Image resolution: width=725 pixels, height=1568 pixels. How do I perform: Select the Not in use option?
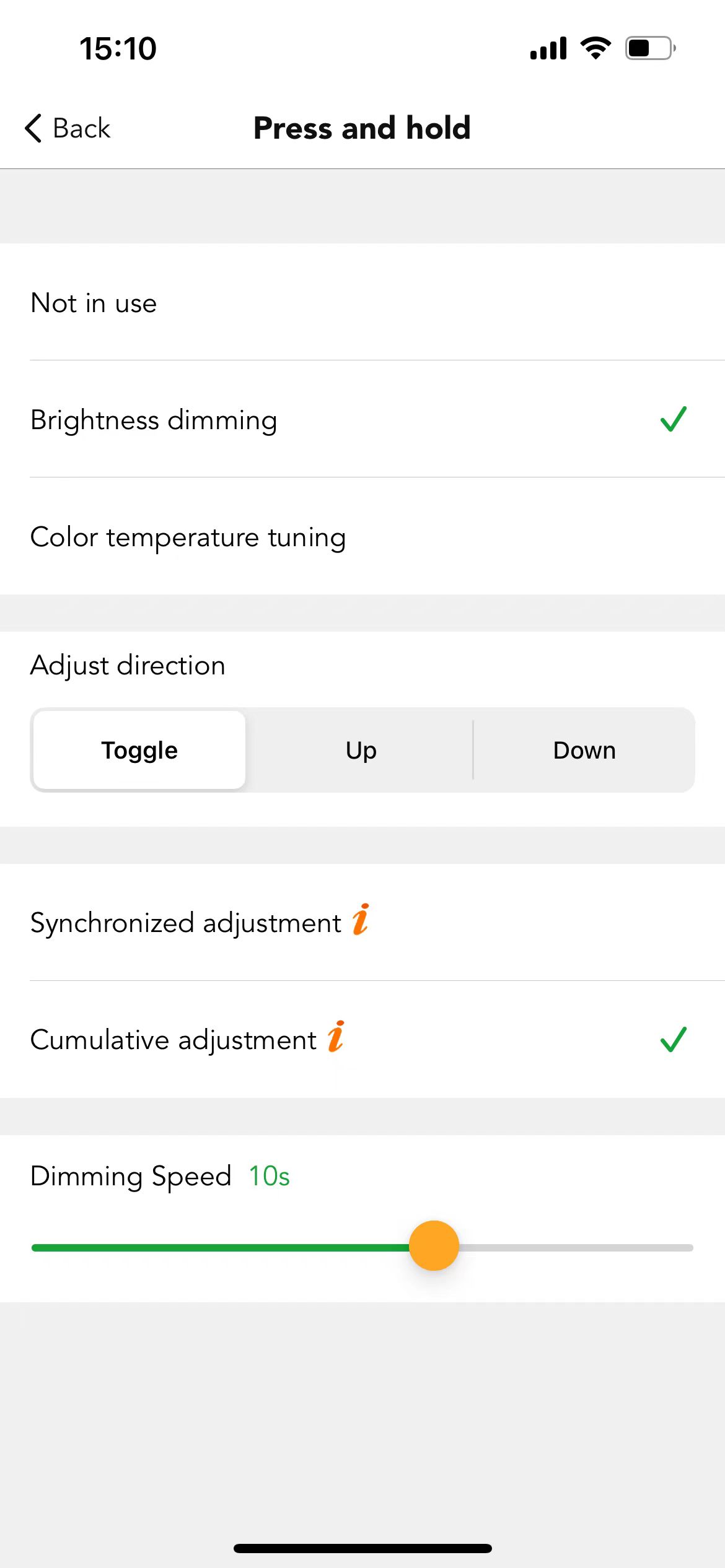tap(362, 302)
